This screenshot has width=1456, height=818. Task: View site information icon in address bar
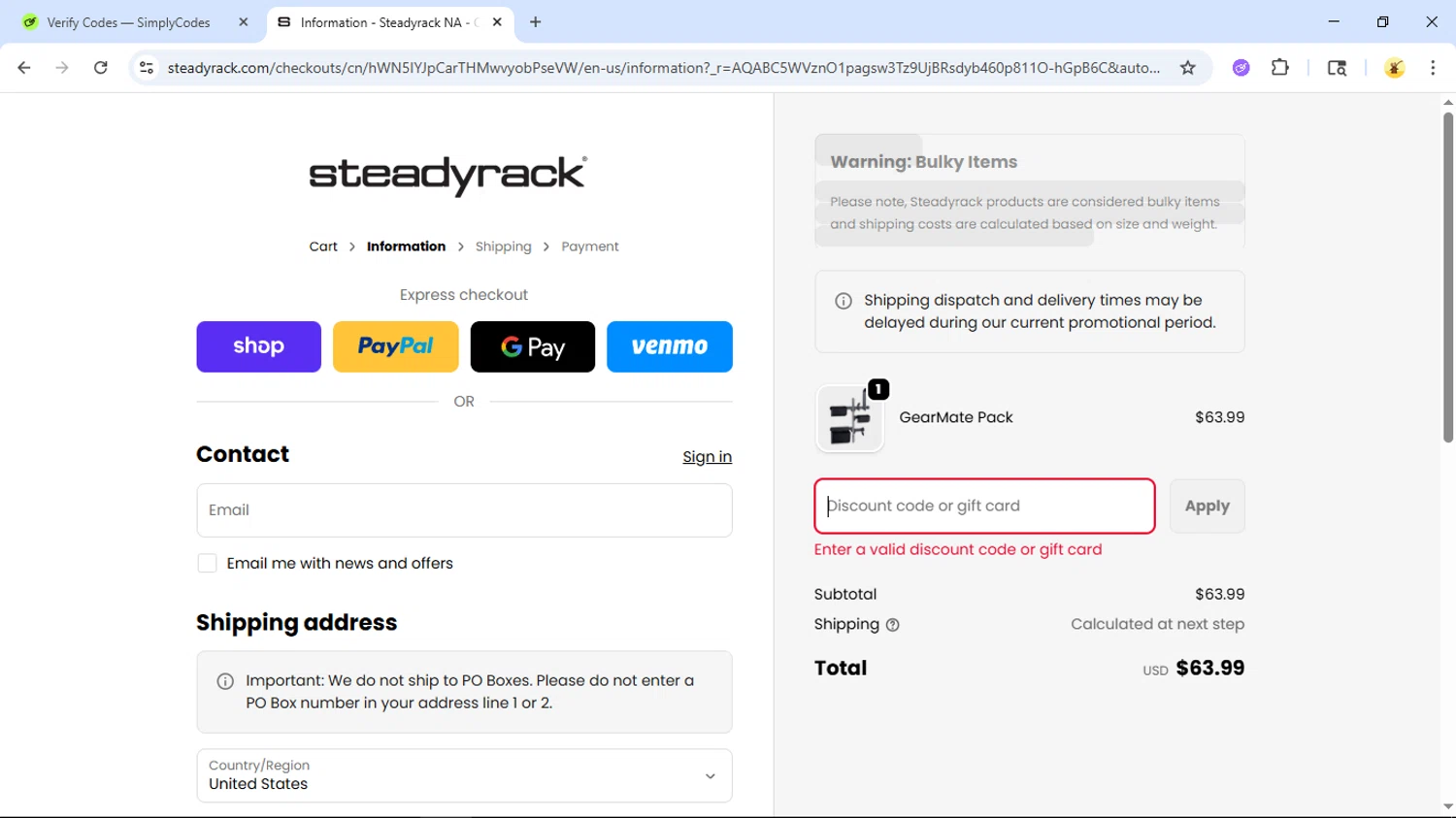click(x=147, y=68)
